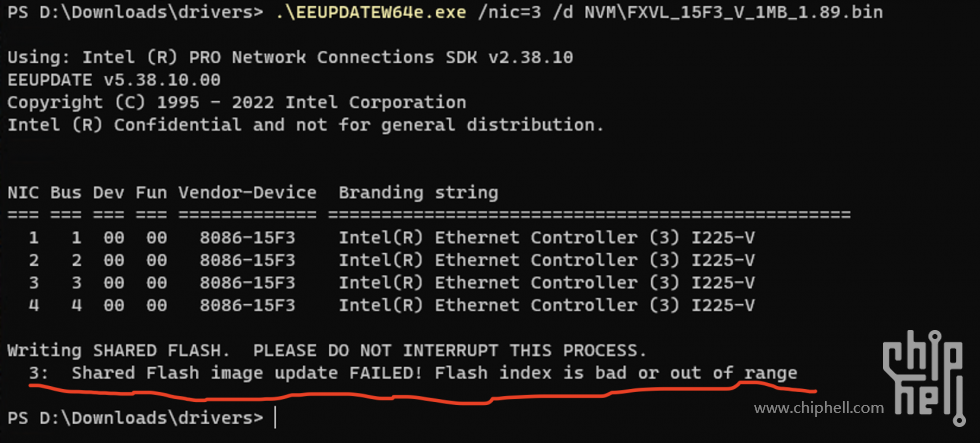Click the Branding string column header
This screenshot has height=443, width=980.
click(x=418, y=192)
